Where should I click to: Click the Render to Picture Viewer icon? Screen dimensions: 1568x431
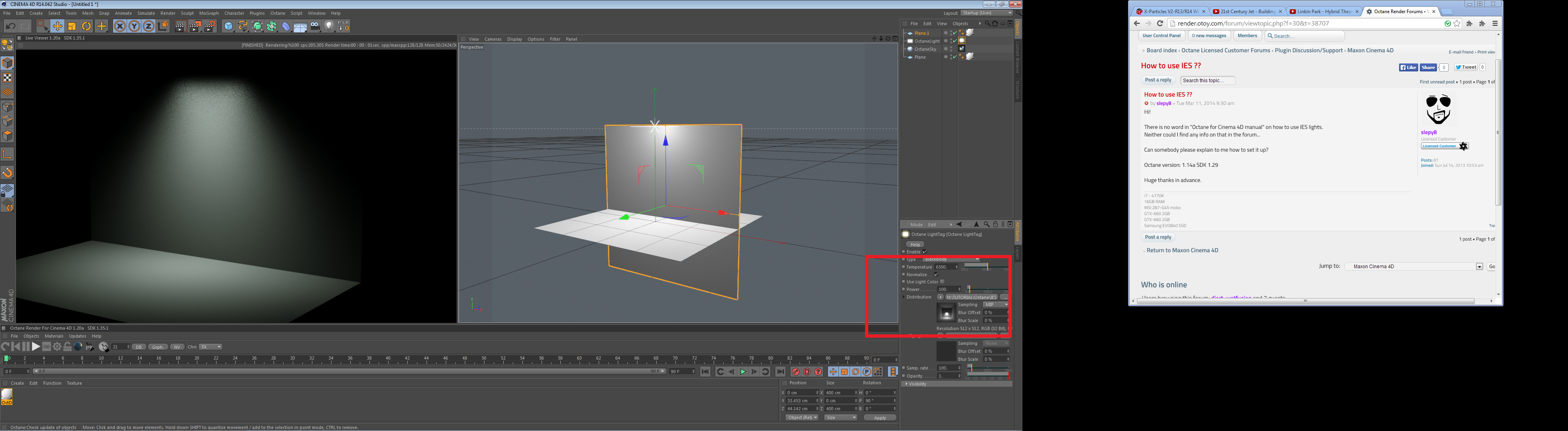195,26
